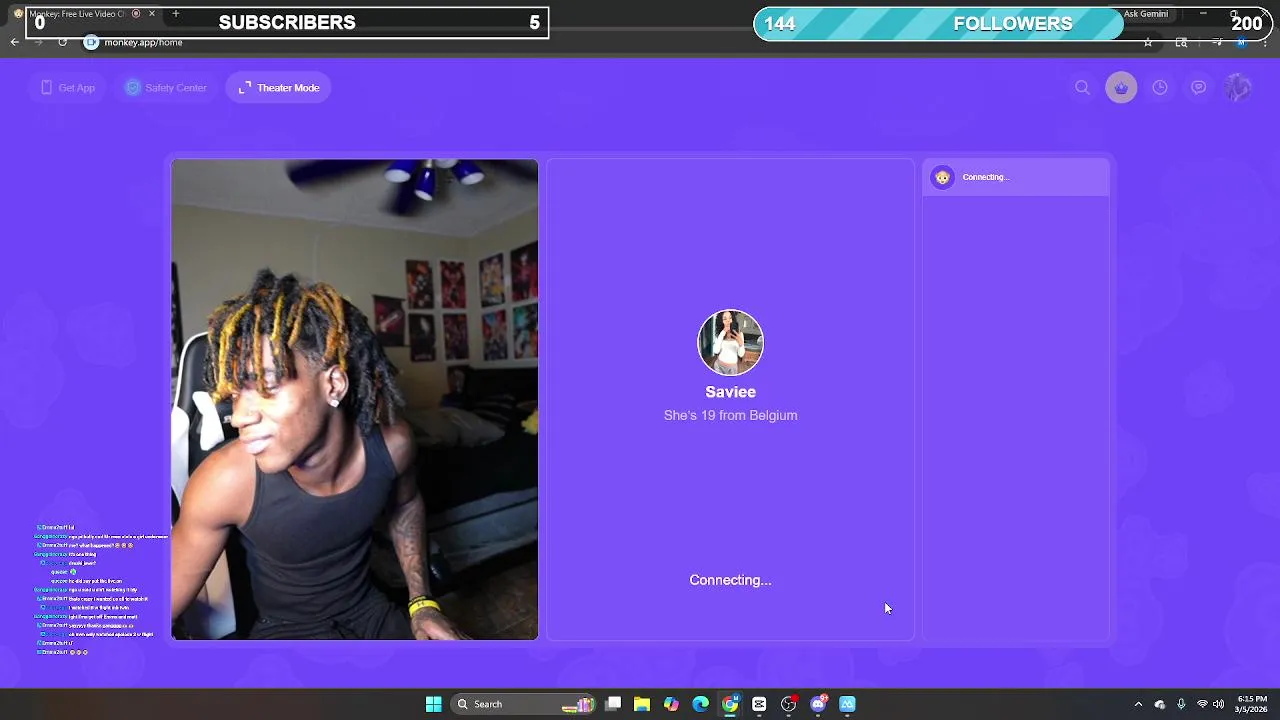Click the Connecting... status under Saviee

tap(730, 580)
